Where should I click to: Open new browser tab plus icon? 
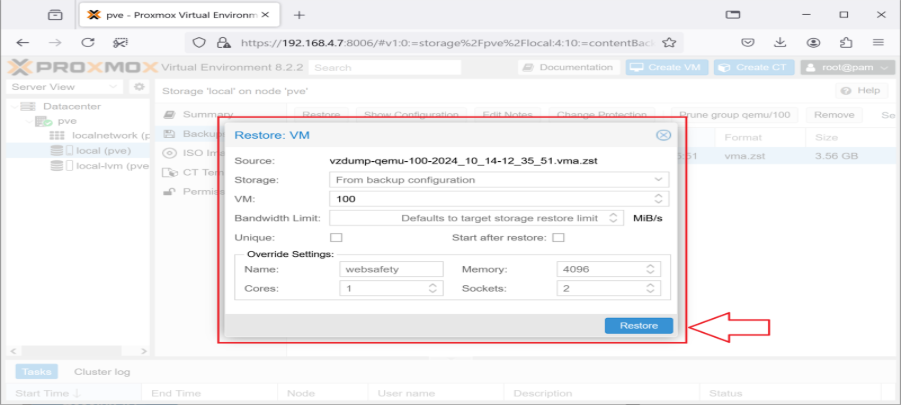click(299, 15)
